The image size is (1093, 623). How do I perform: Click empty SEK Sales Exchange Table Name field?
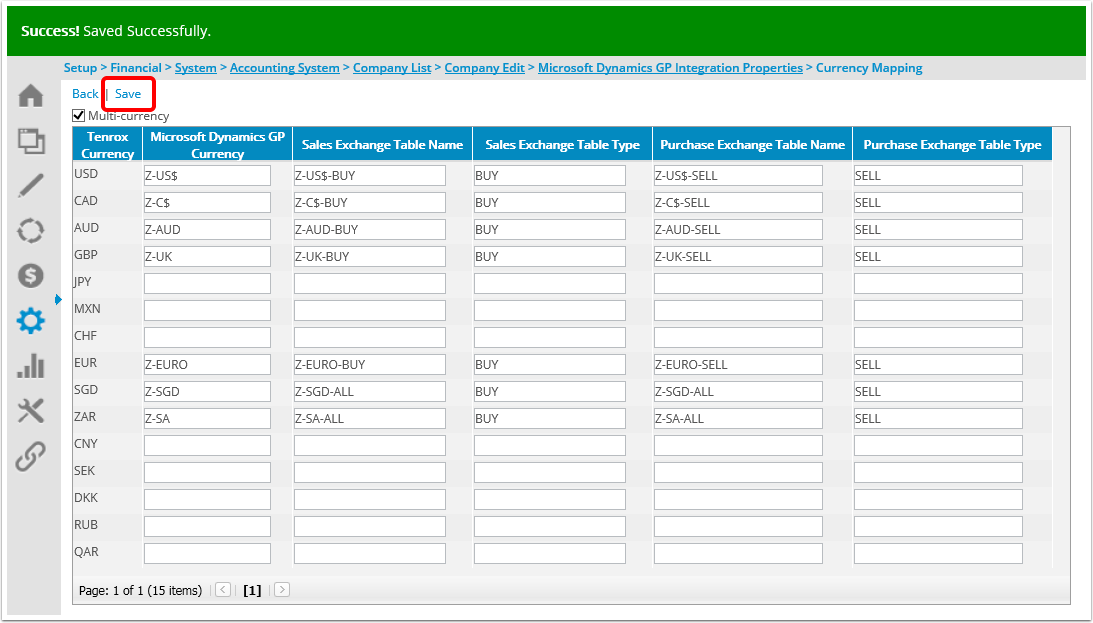[369, 472]
